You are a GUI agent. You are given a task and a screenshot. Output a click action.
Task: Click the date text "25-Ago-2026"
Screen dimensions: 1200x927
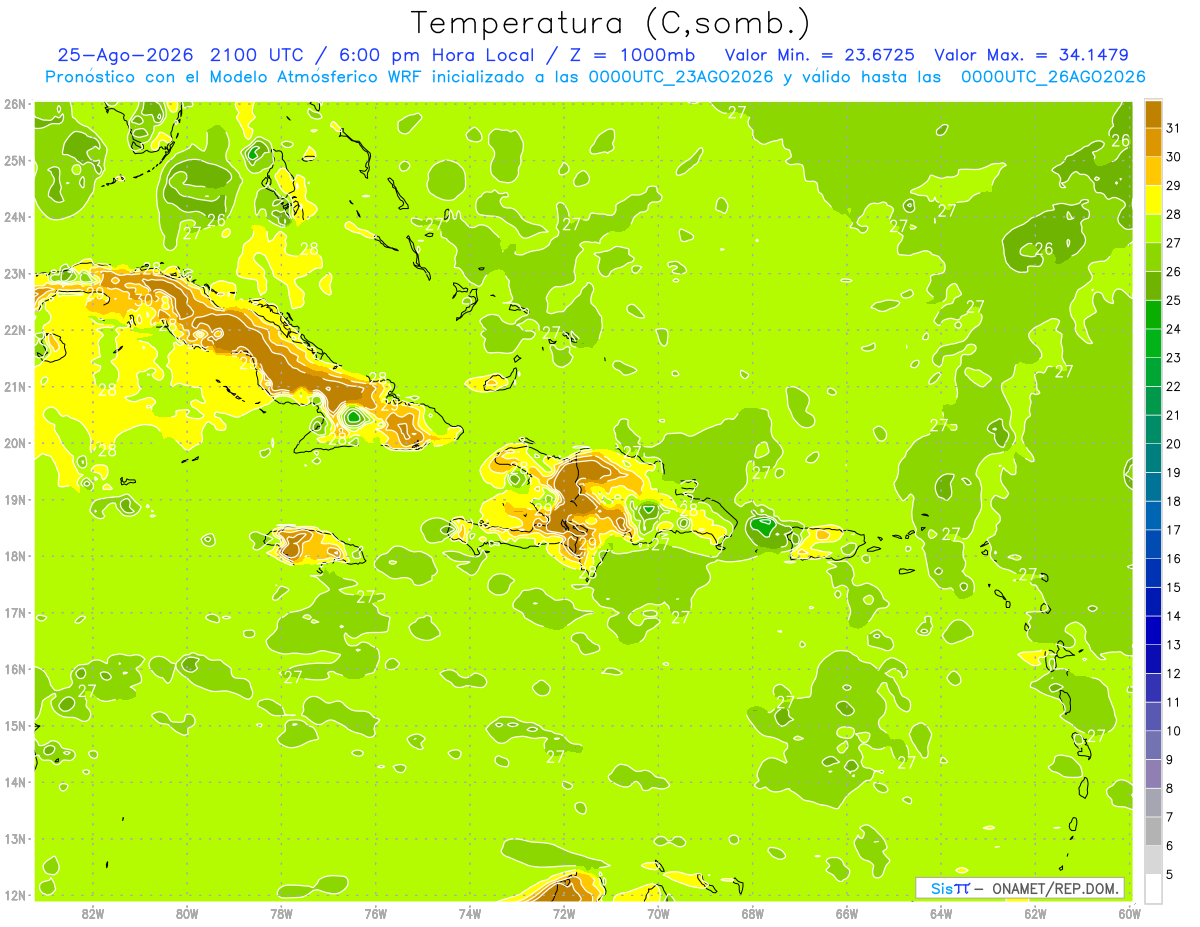coord(125,55)
